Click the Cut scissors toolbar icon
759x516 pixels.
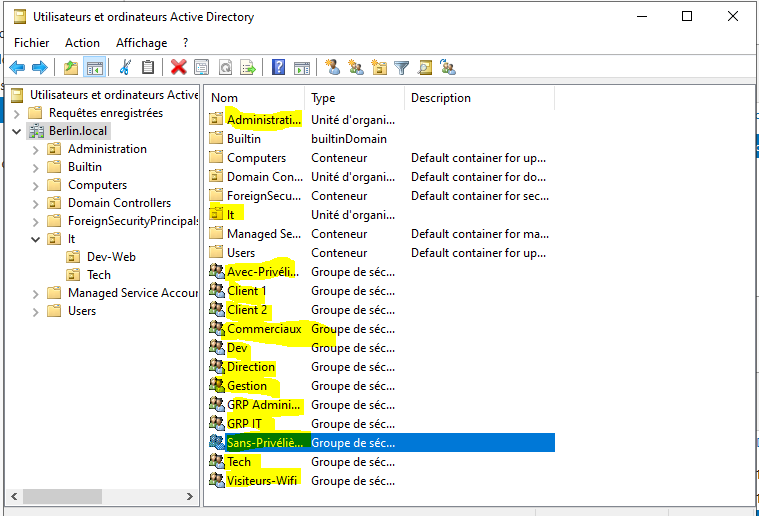click(x=125, y=67)
